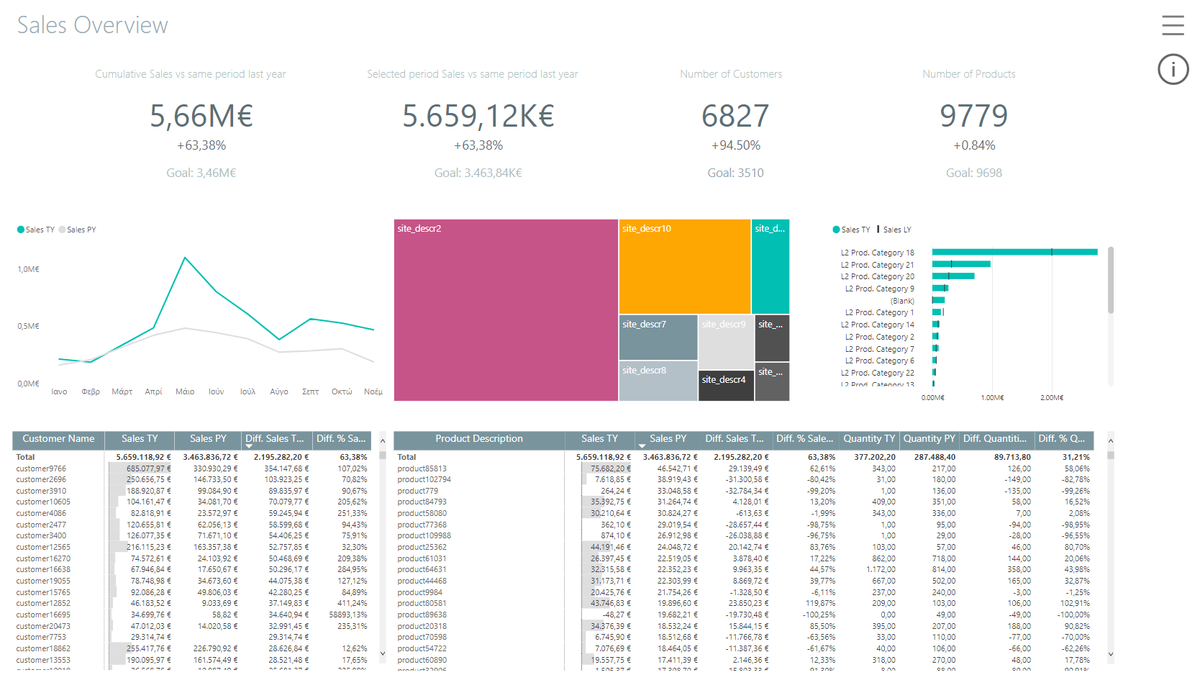Select the site_descr9 treemap tile
Image resolution: width=1200 pixels, height=675 pixels.
725,342
